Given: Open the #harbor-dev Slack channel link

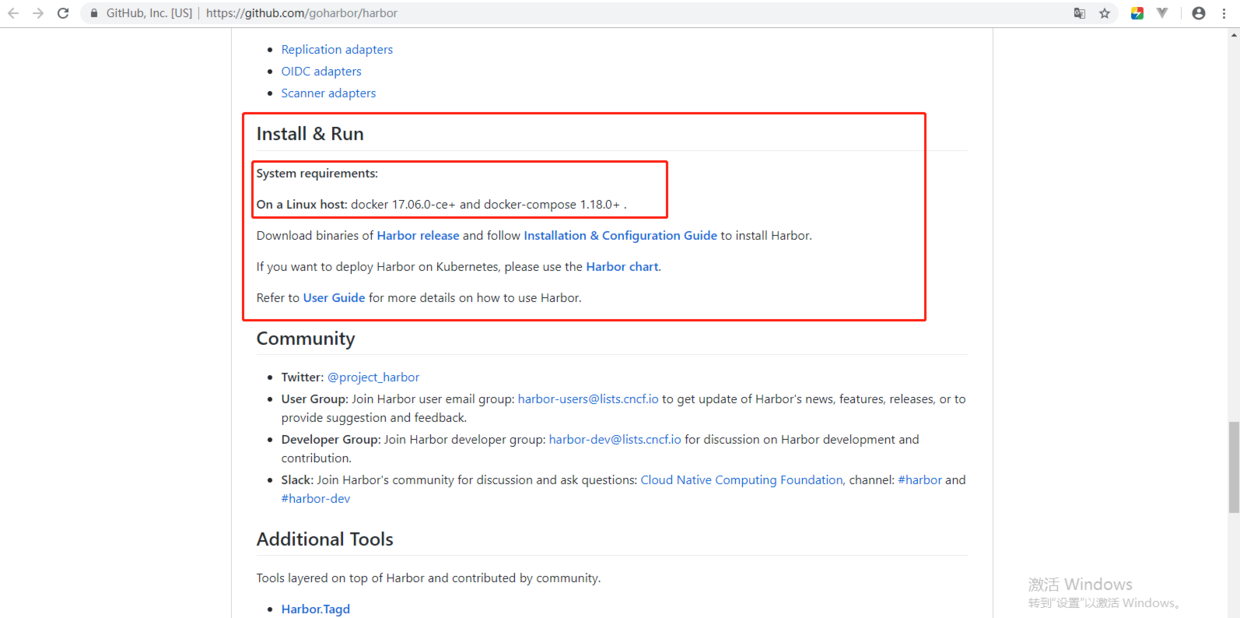Looking at the screenshot, I should (x=316, y=498).
